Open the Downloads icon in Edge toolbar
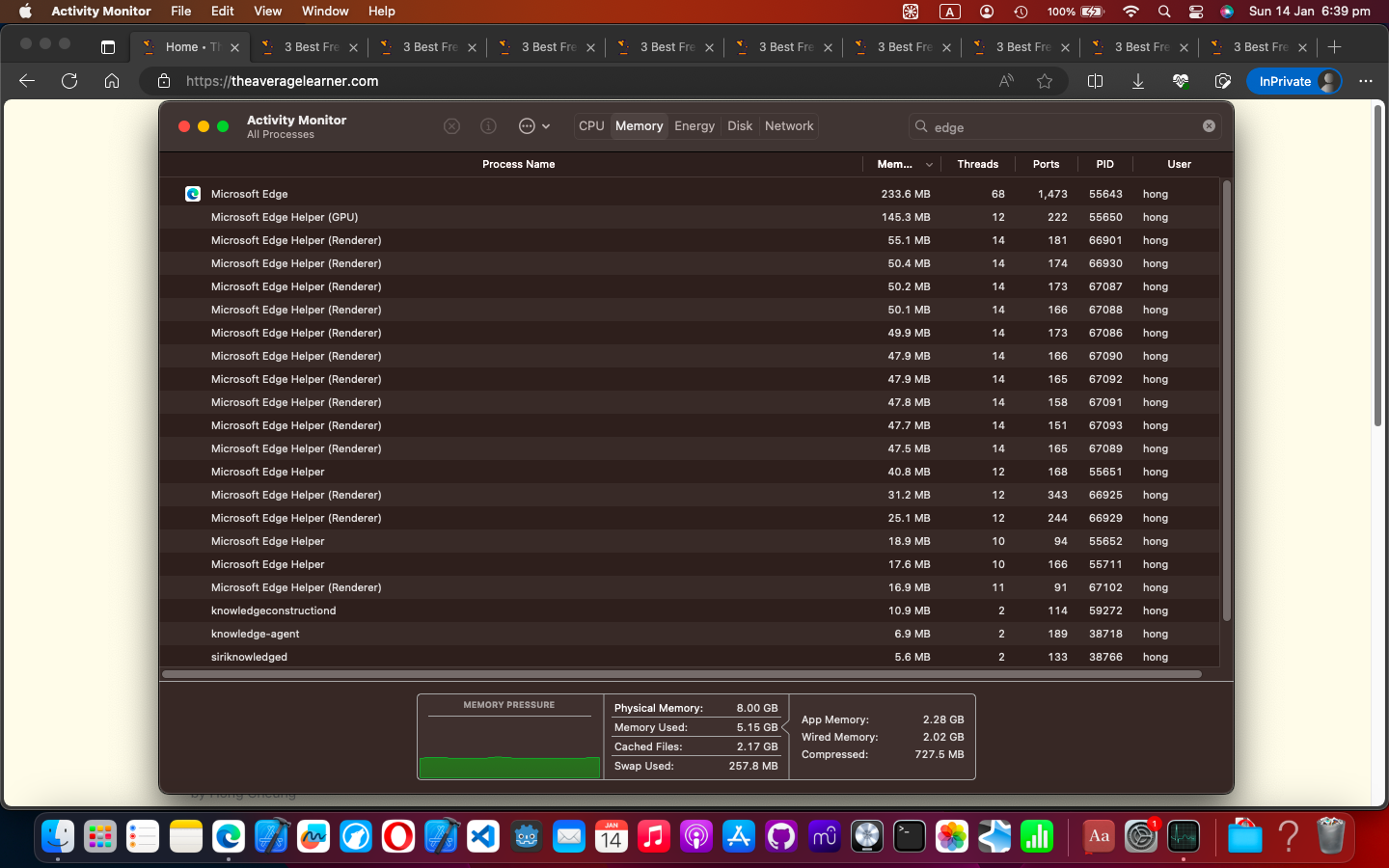 coord(1138,81)
